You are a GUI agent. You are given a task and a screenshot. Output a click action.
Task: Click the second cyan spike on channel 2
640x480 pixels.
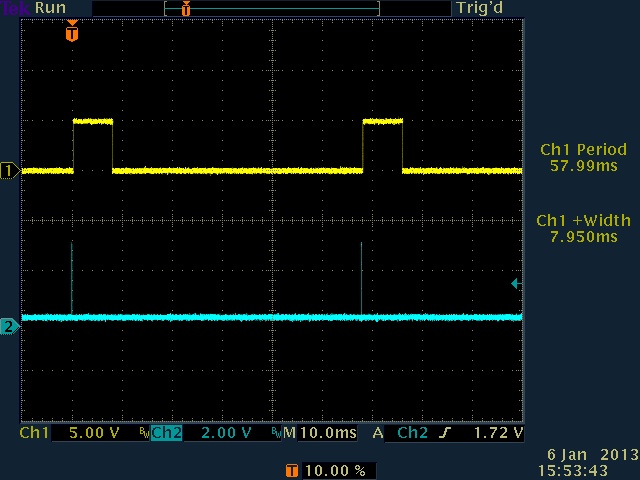pos(361,278)
